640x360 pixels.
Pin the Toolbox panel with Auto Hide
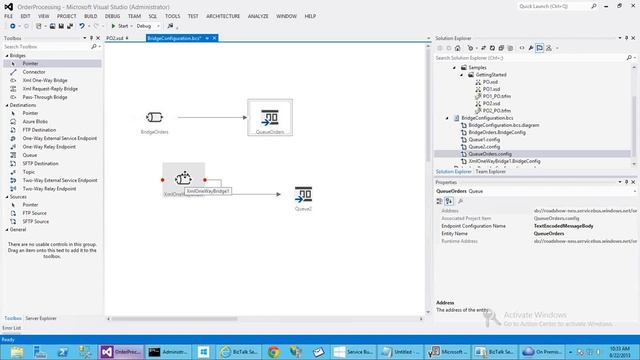pos(91,38)
